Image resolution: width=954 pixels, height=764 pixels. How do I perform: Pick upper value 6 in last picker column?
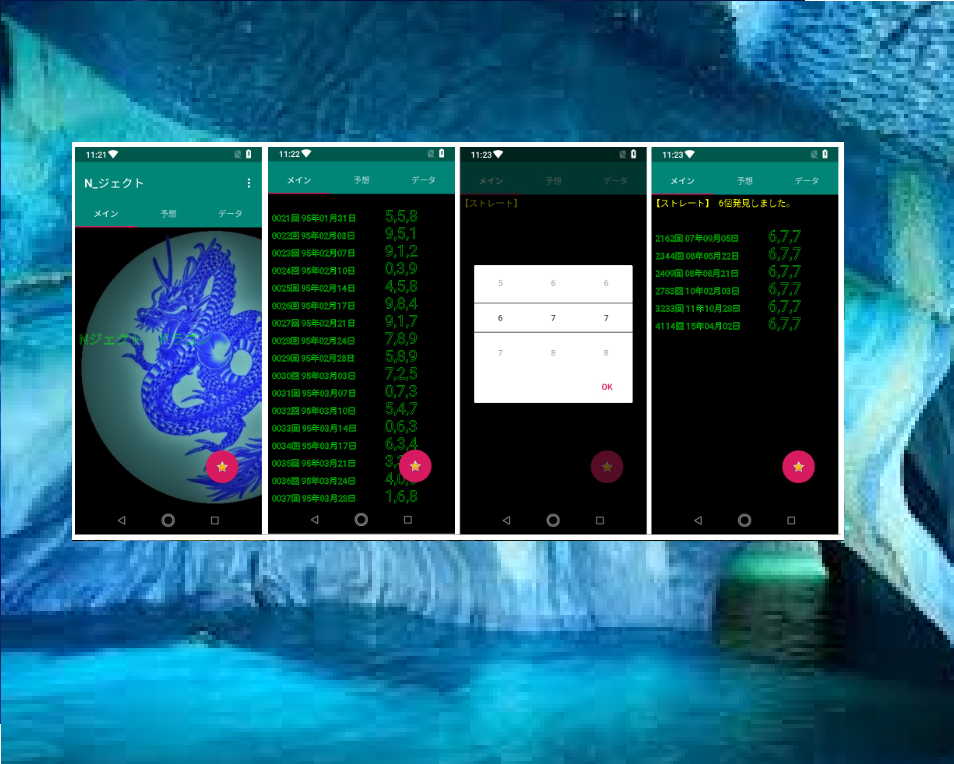click(605, 283)
